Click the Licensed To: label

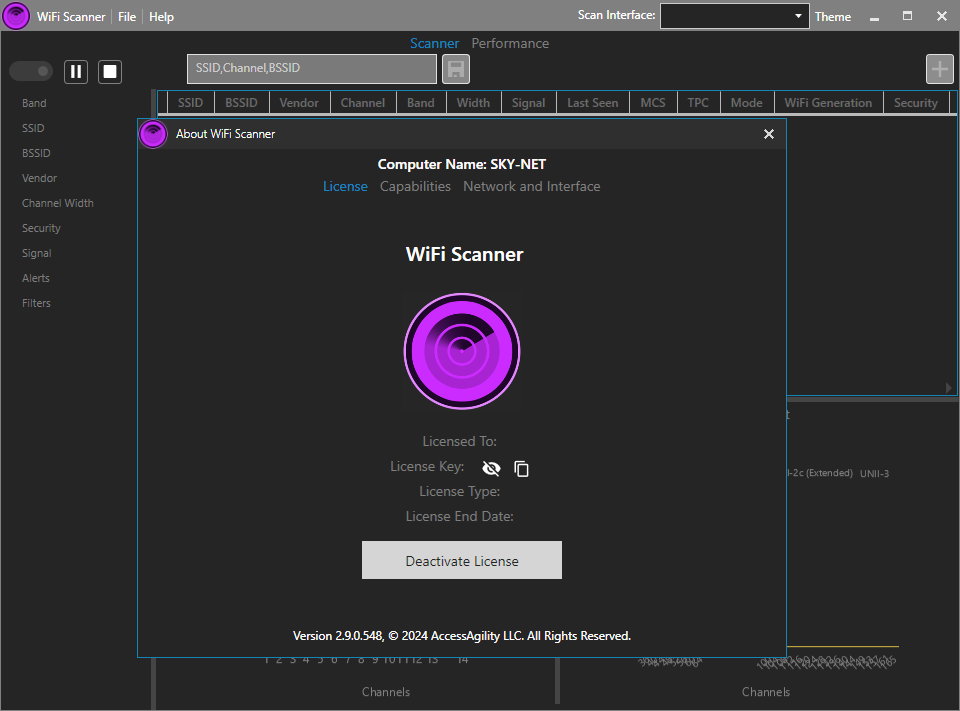tap(459, 441)
